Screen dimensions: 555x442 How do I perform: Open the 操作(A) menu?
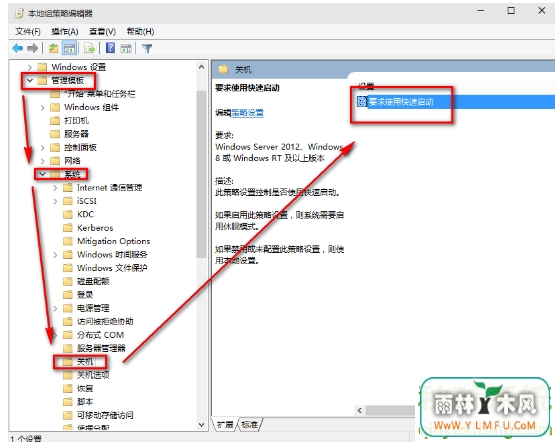(x=64, y=31)
